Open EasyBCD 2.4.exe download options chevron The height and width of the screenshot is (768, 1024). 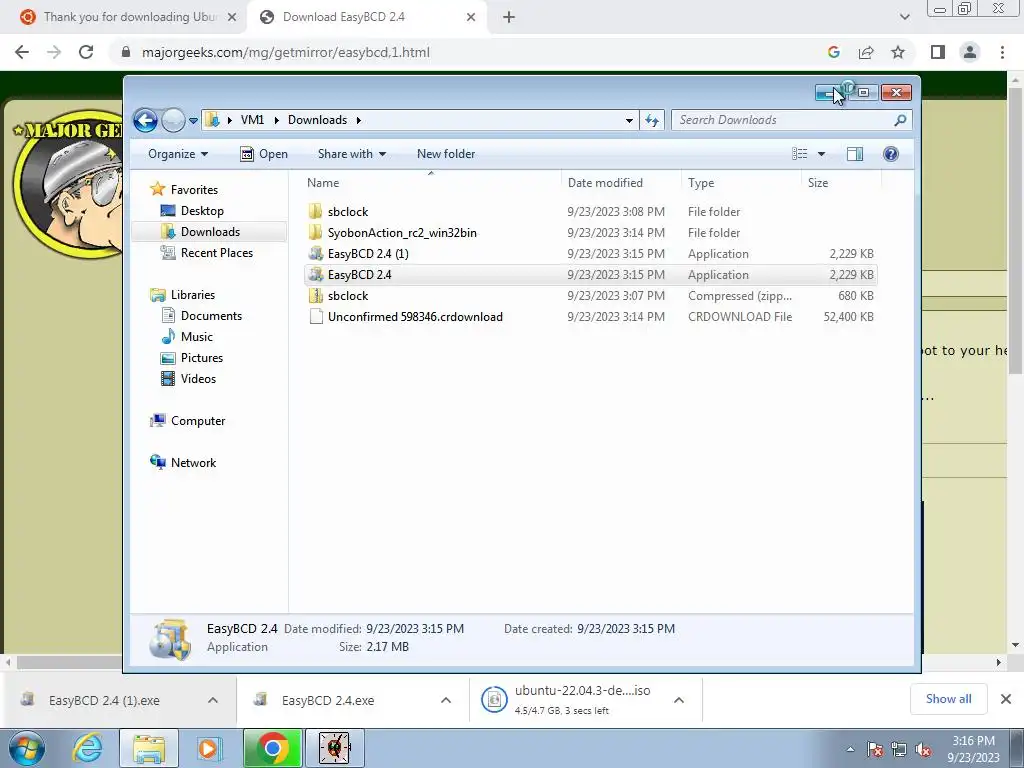click(x=446, y=701)
